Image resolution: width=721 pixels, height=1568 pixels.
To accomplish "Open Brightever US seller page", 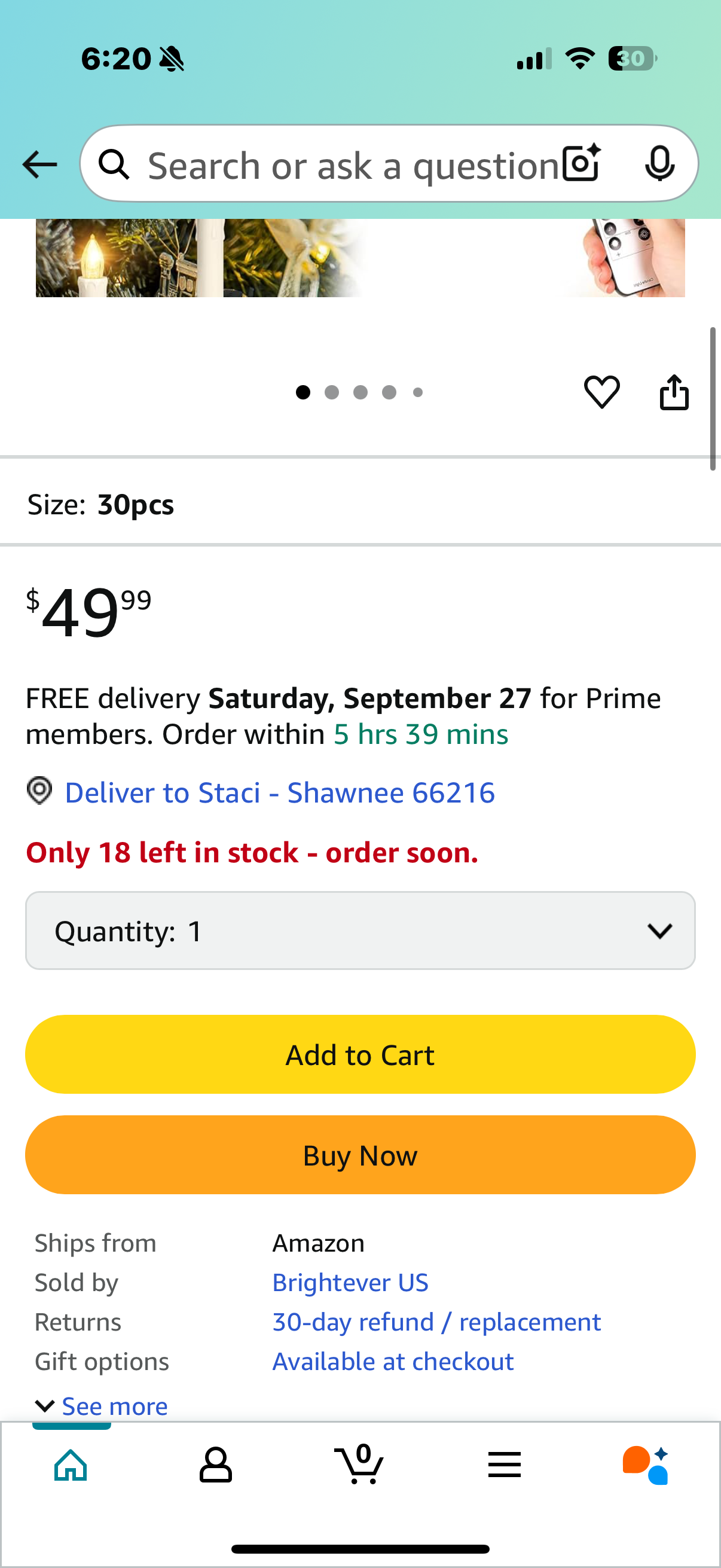I will click(350, 1283).
